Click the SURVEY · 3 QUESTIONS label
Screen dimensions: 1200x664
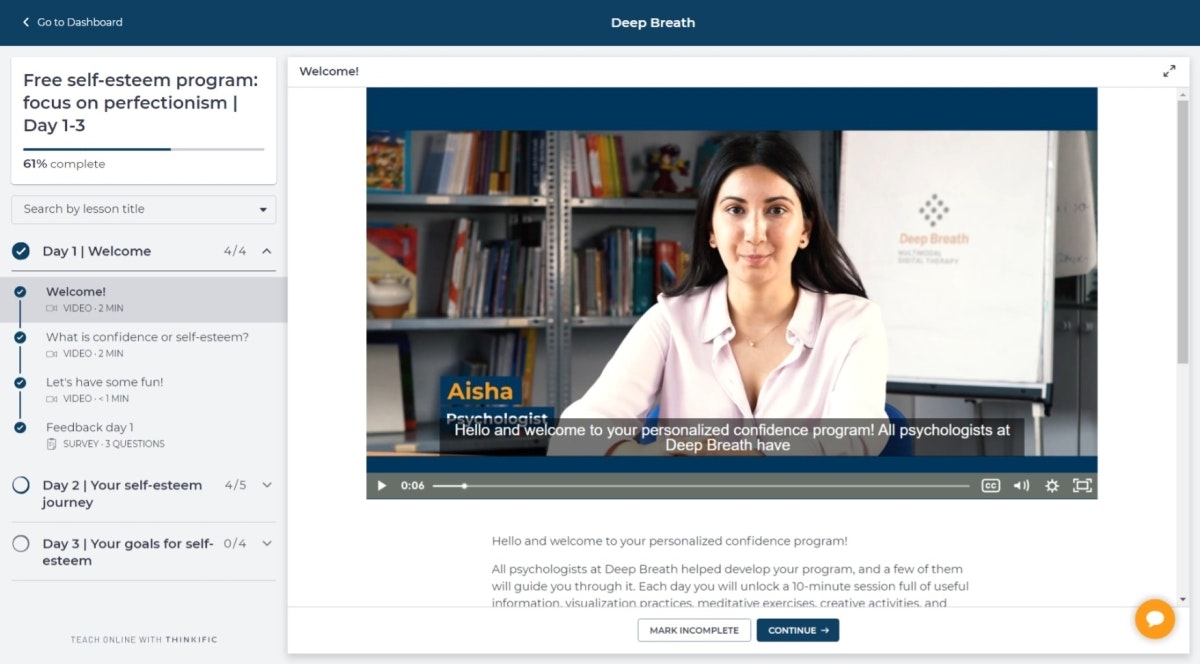click(113, 444)
